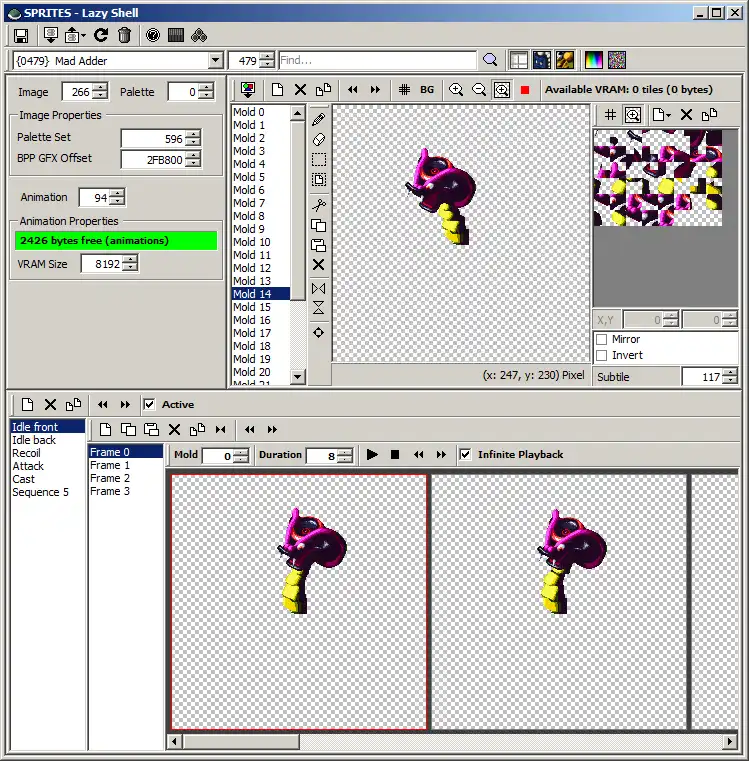
Task: Click the crosshair center tool icon
Action: [x=319, y=332]
